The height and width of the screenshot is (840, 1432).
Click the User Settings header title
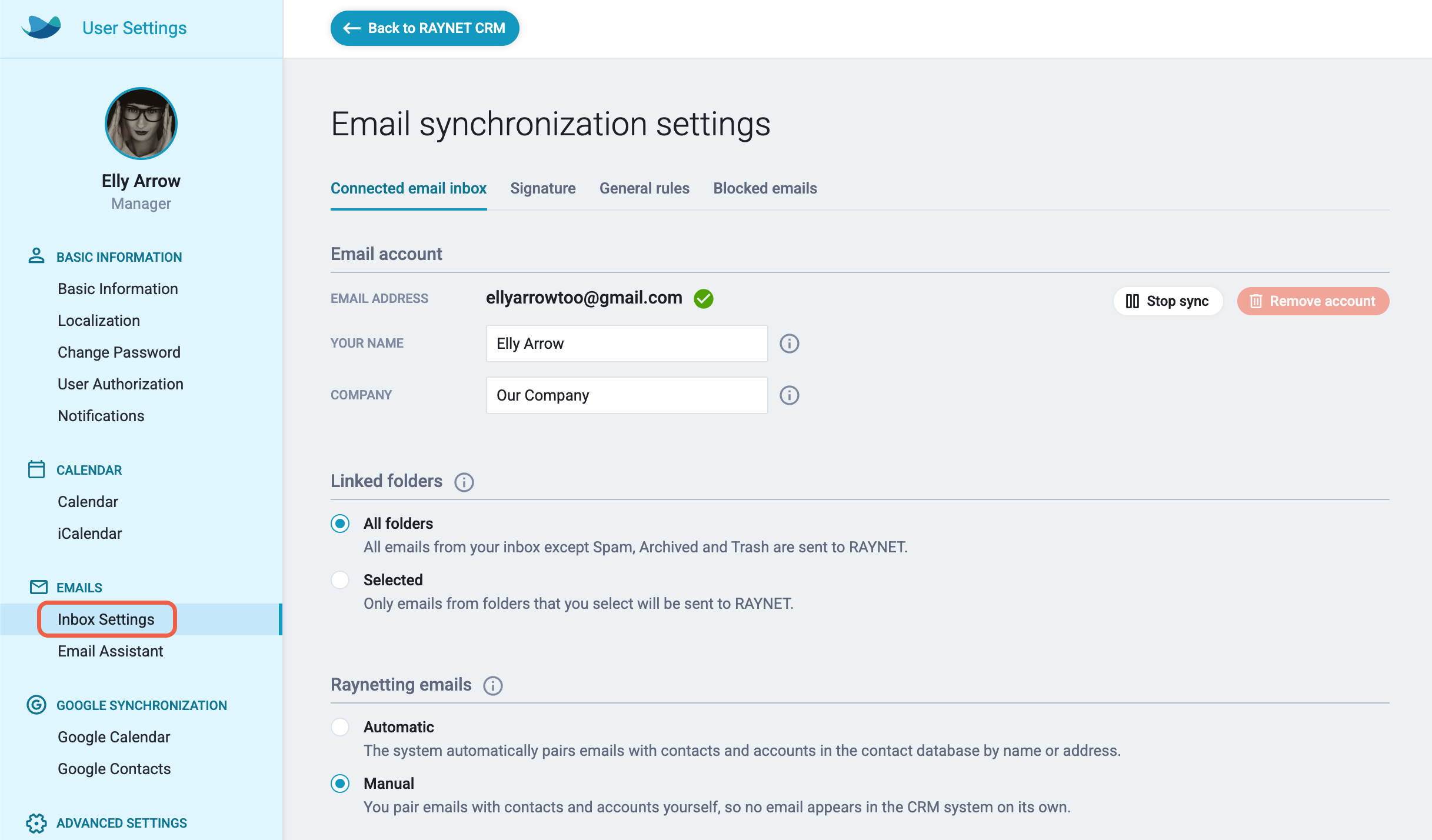click(x=134, y=28)
